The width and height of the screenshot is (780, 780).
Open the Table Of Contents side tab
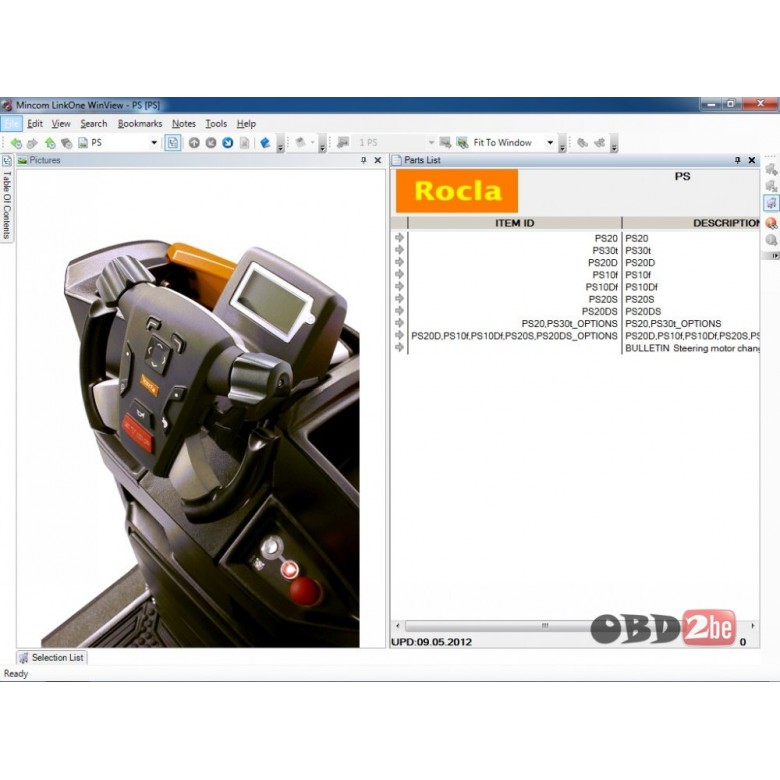tap(7, 198)
